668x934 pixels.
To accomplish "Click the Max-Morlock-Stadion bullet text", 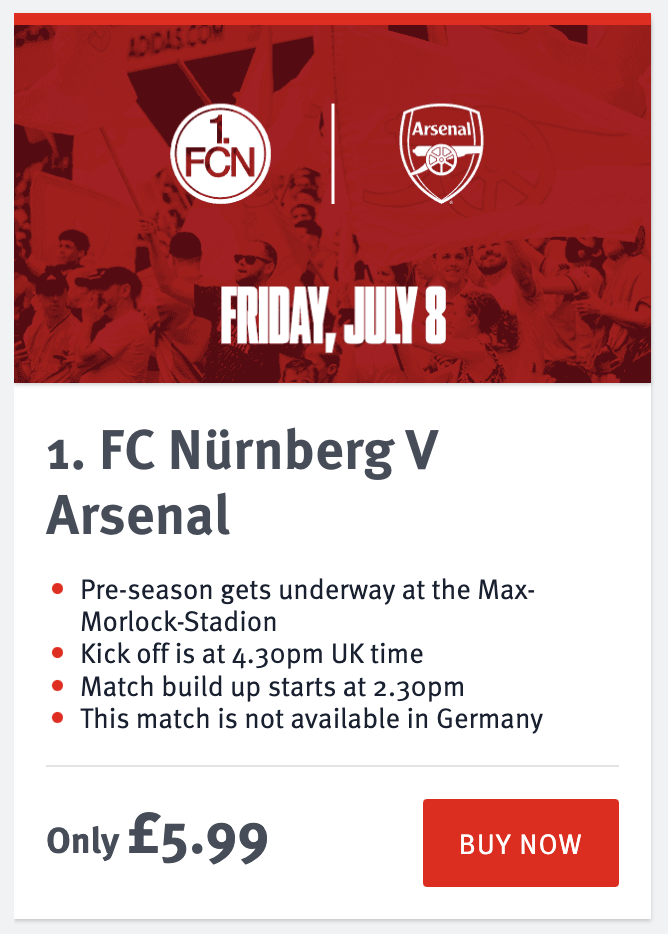I will [307, 605].
